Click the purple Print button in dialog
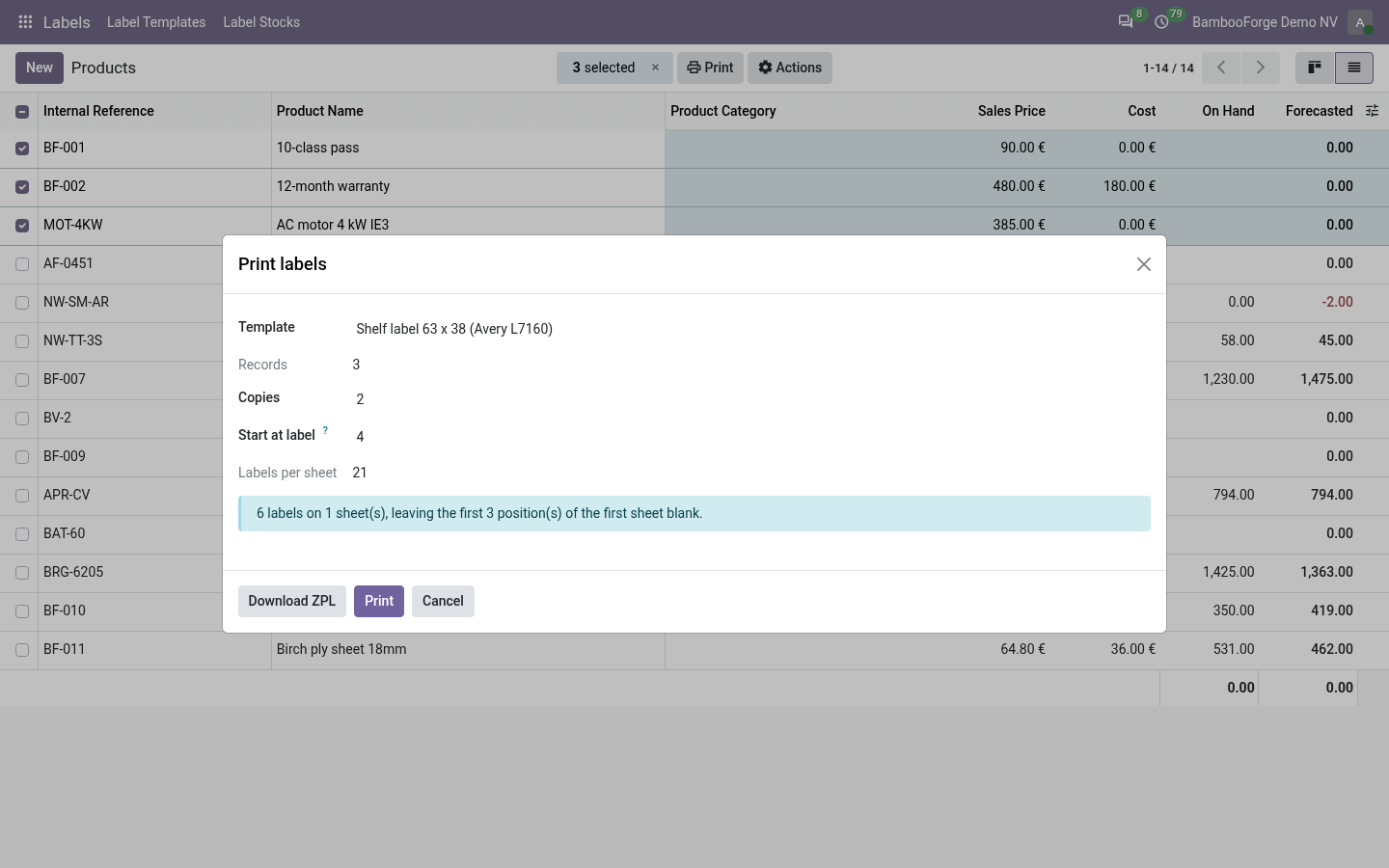 tap(379, 601)
